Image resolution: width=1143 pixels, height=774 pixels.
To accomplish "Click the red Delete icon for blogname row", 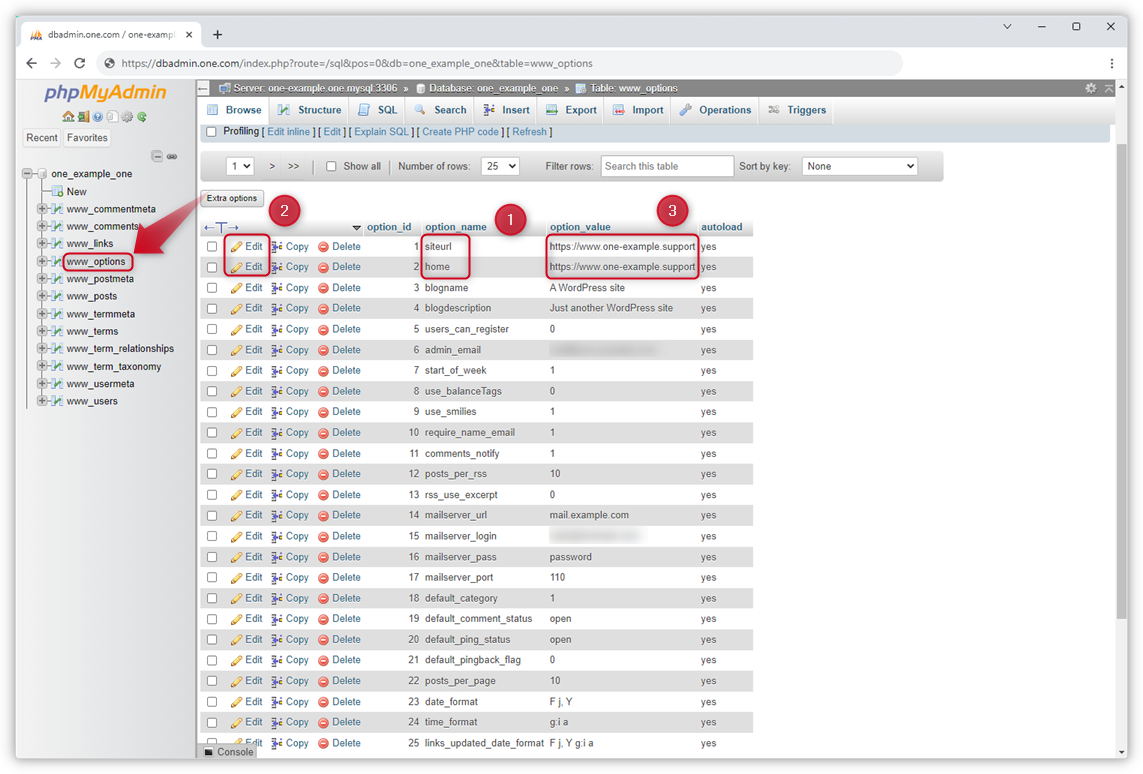I will click(x=323, y=288).
